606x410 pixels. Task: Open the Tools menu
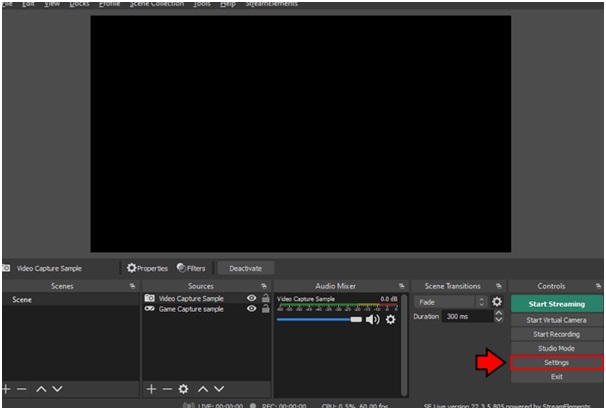point(202,4)
